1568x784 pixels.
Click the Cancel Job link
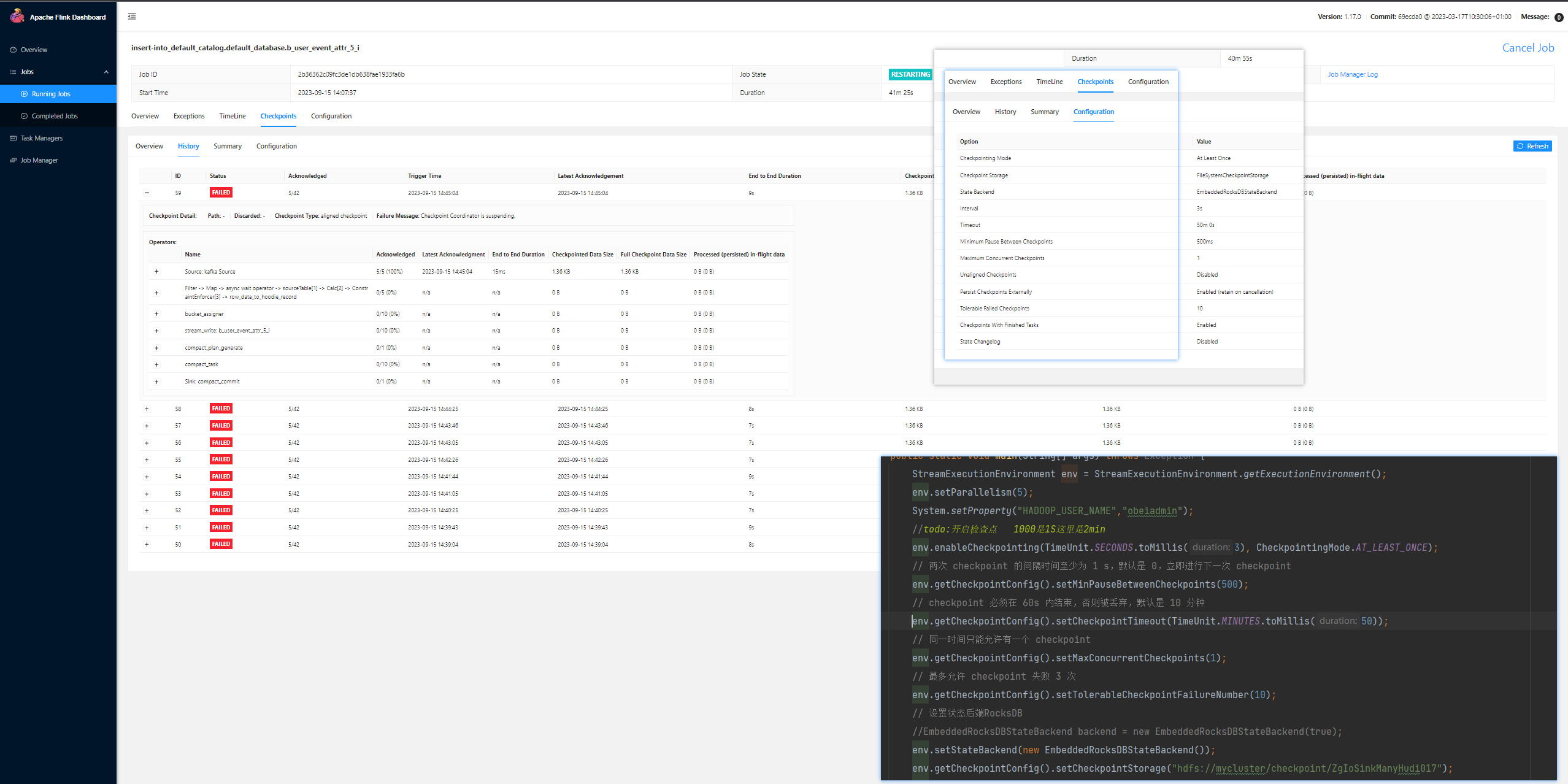(x=1528, y=48)
